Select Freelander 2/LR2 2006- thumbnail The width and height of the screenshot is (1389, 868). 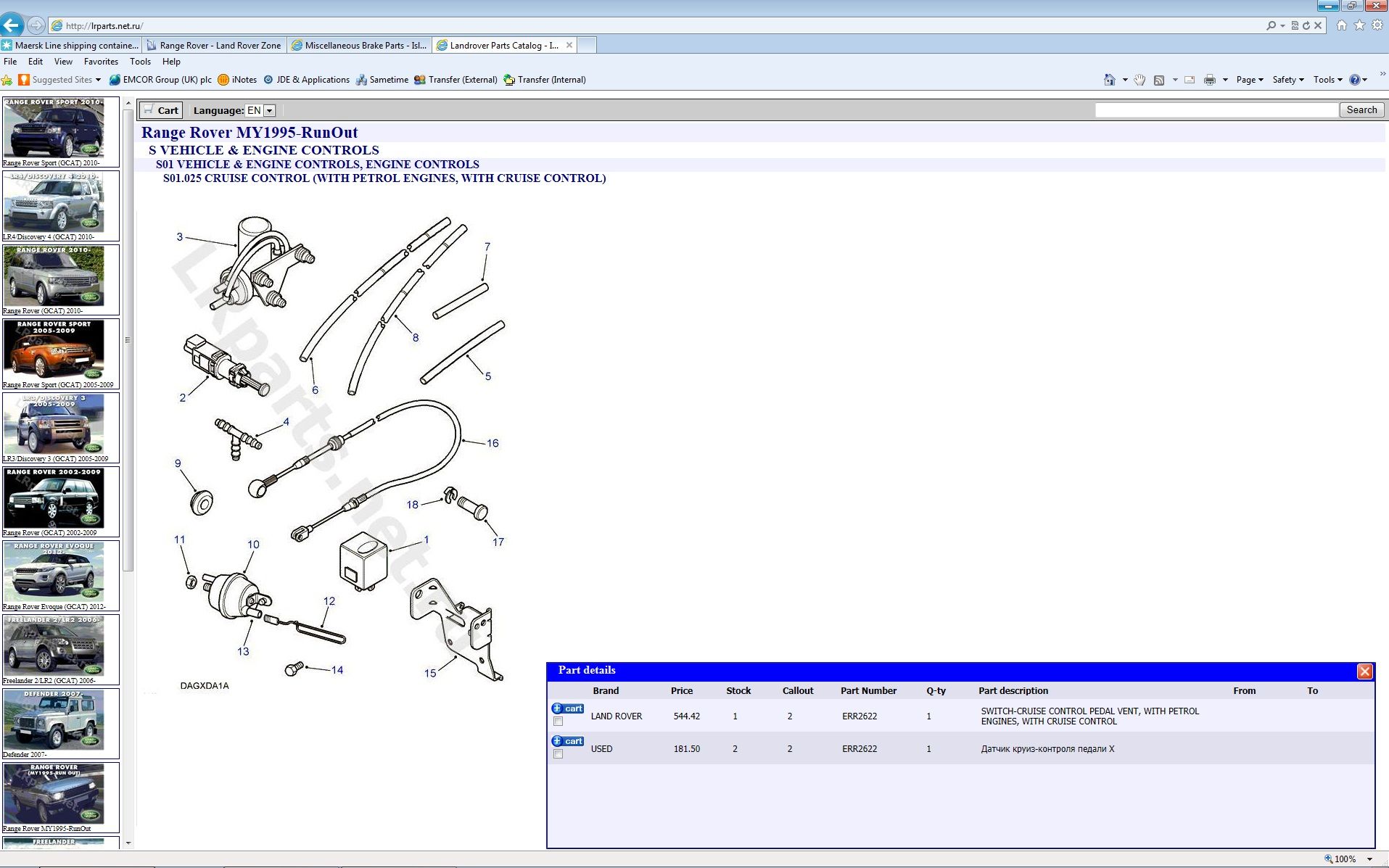[x=60, y=650]
